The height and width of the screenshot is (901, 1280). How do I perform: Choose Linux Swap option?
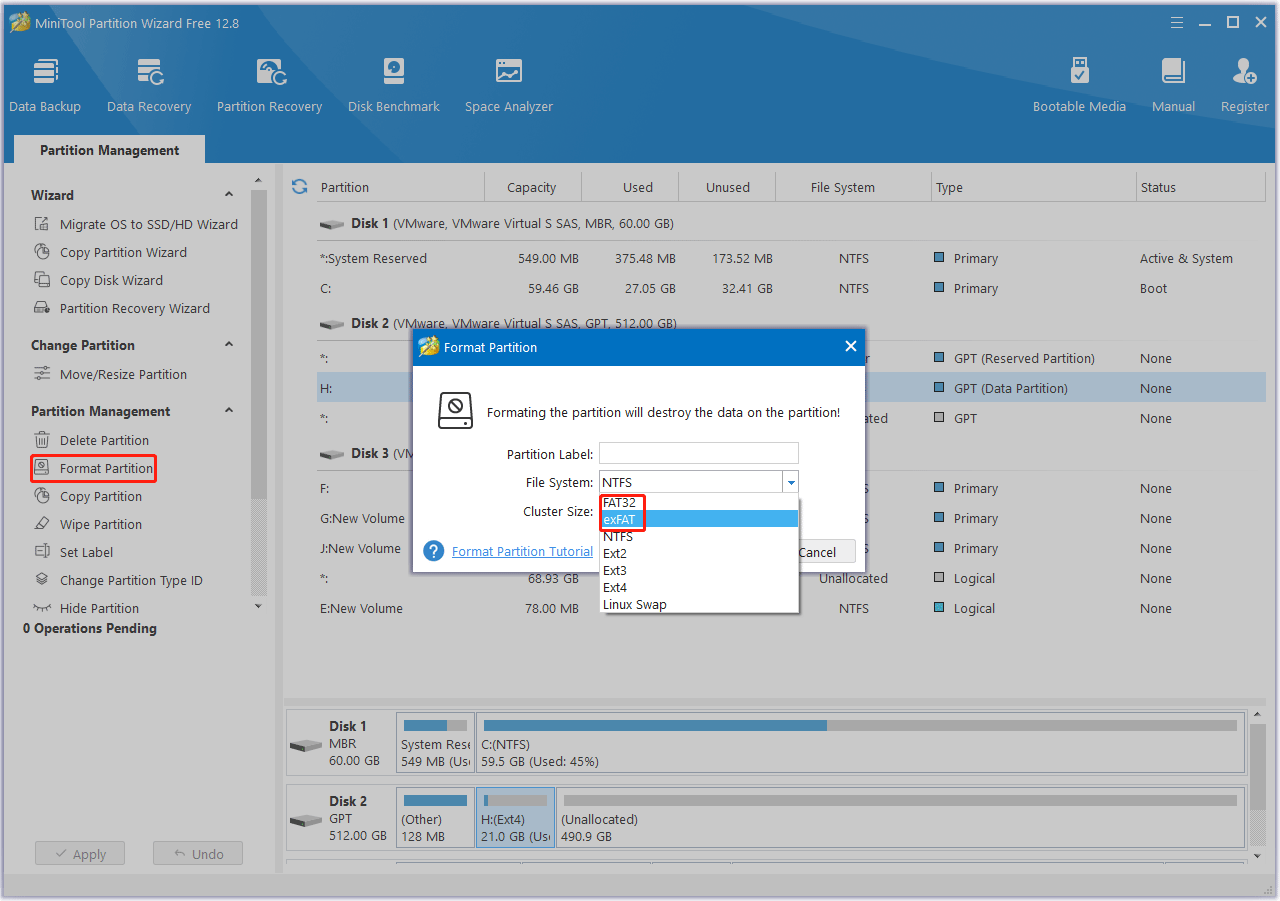(699, 604)
